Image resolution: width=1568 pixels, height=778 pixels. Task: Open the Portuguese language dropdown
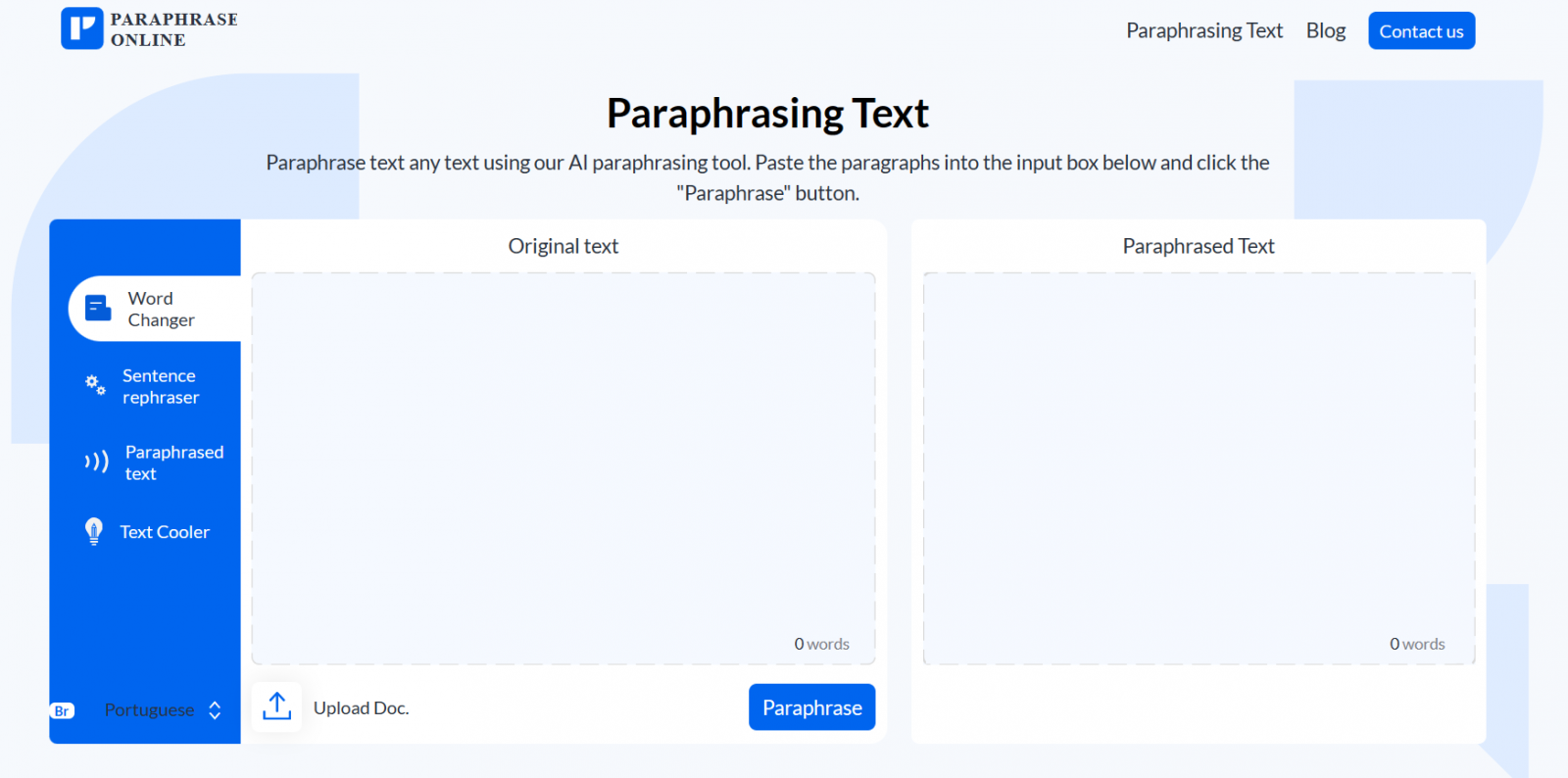(149, 710)
